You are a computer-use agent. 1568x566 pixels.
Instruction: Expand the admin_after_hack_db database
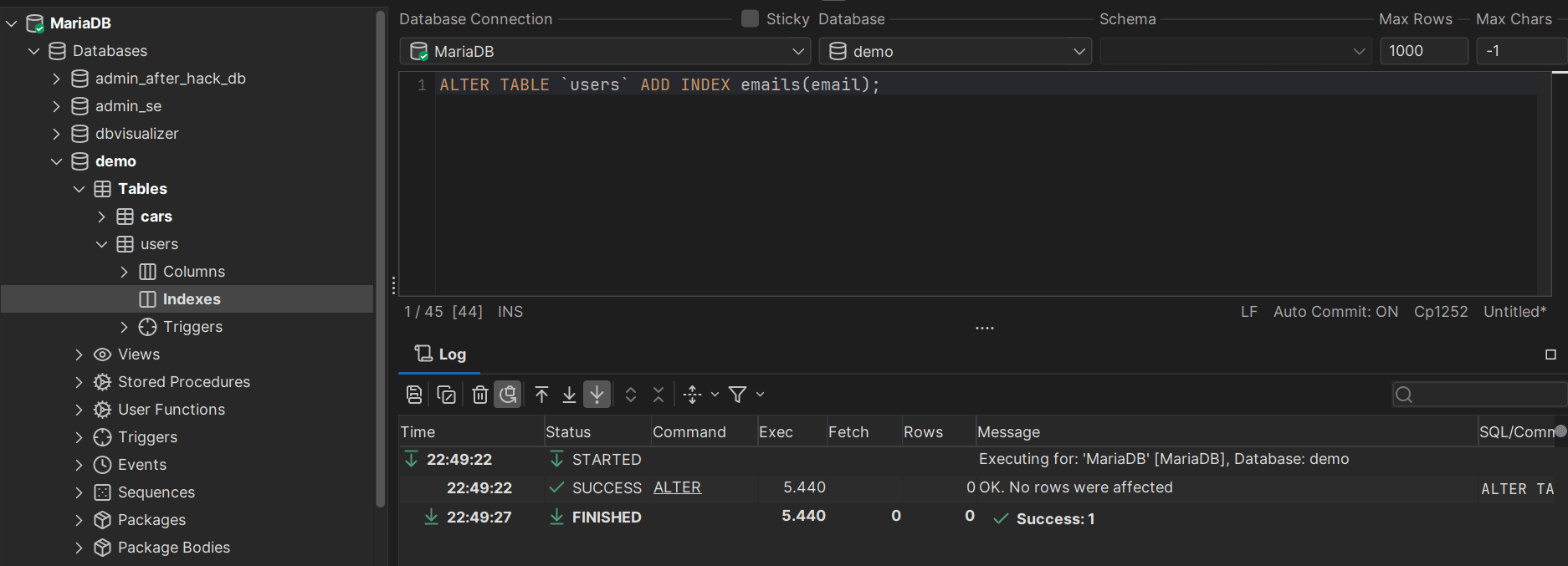coord(56,79)
